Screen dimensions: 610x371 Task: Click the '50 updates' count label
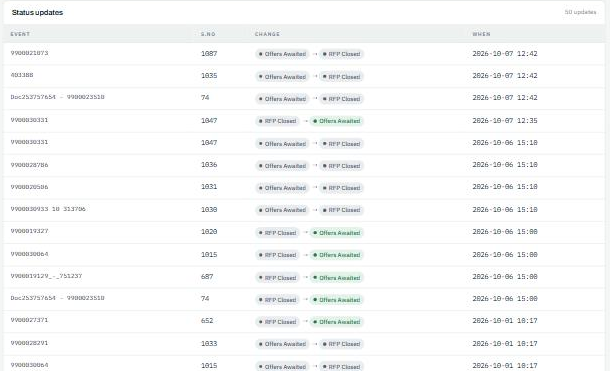[580, 12]
